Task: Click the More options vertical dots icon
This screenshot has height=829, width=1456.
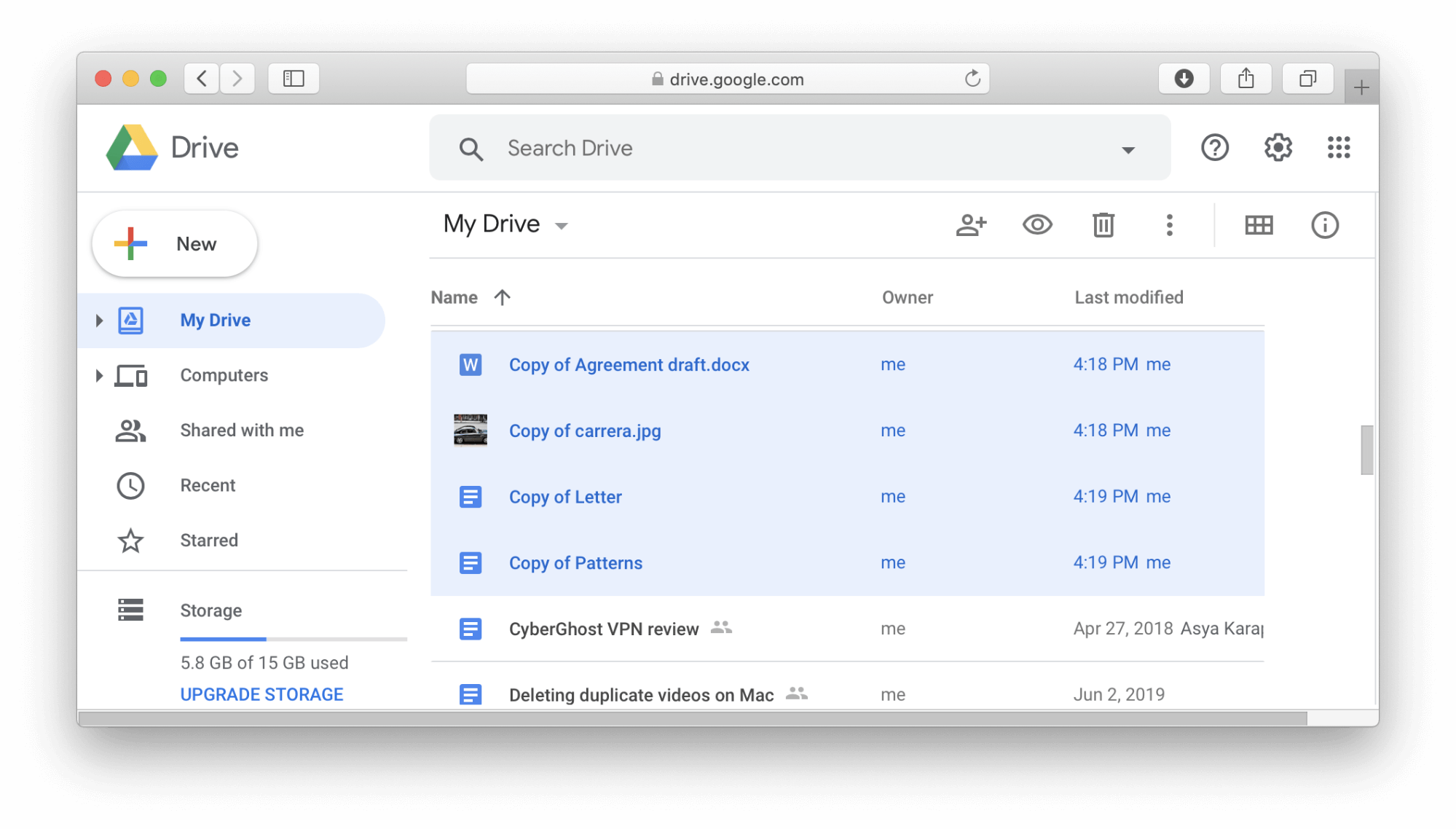Action: [x=1169, y=224]
